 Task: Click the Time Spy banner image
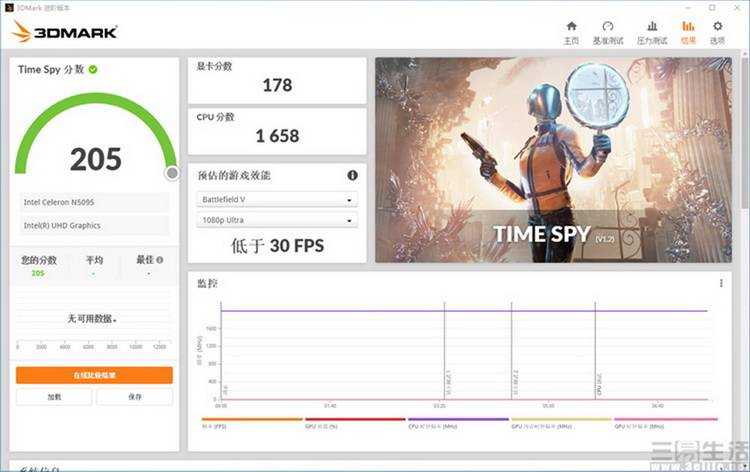[x=552, y=160]
